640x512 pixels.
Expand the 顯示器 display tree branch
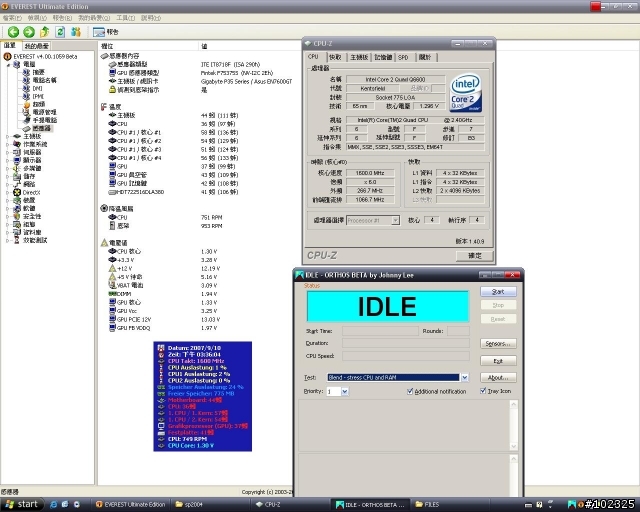8,160
